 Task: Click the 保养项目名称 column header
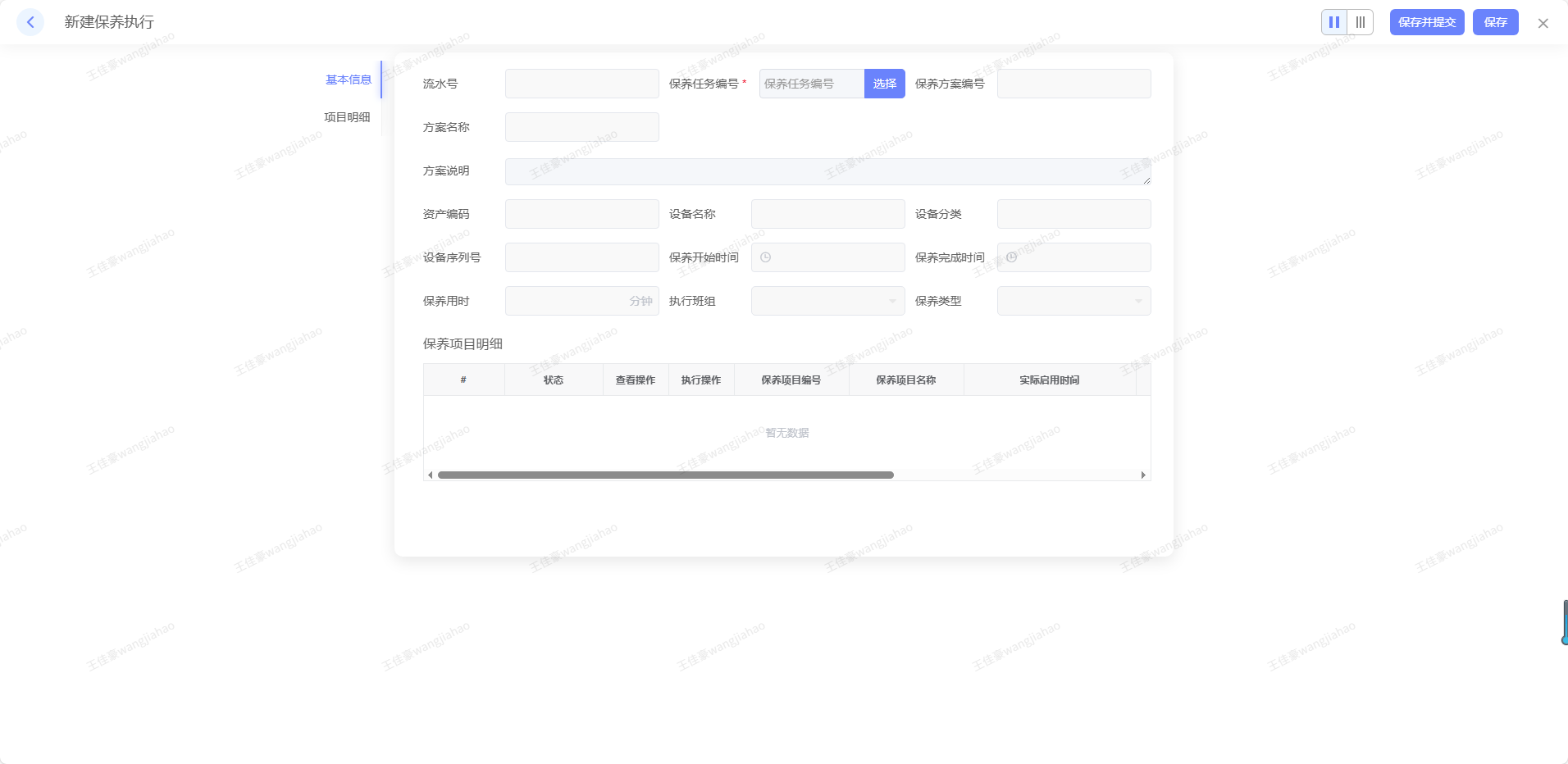(905, 380)
